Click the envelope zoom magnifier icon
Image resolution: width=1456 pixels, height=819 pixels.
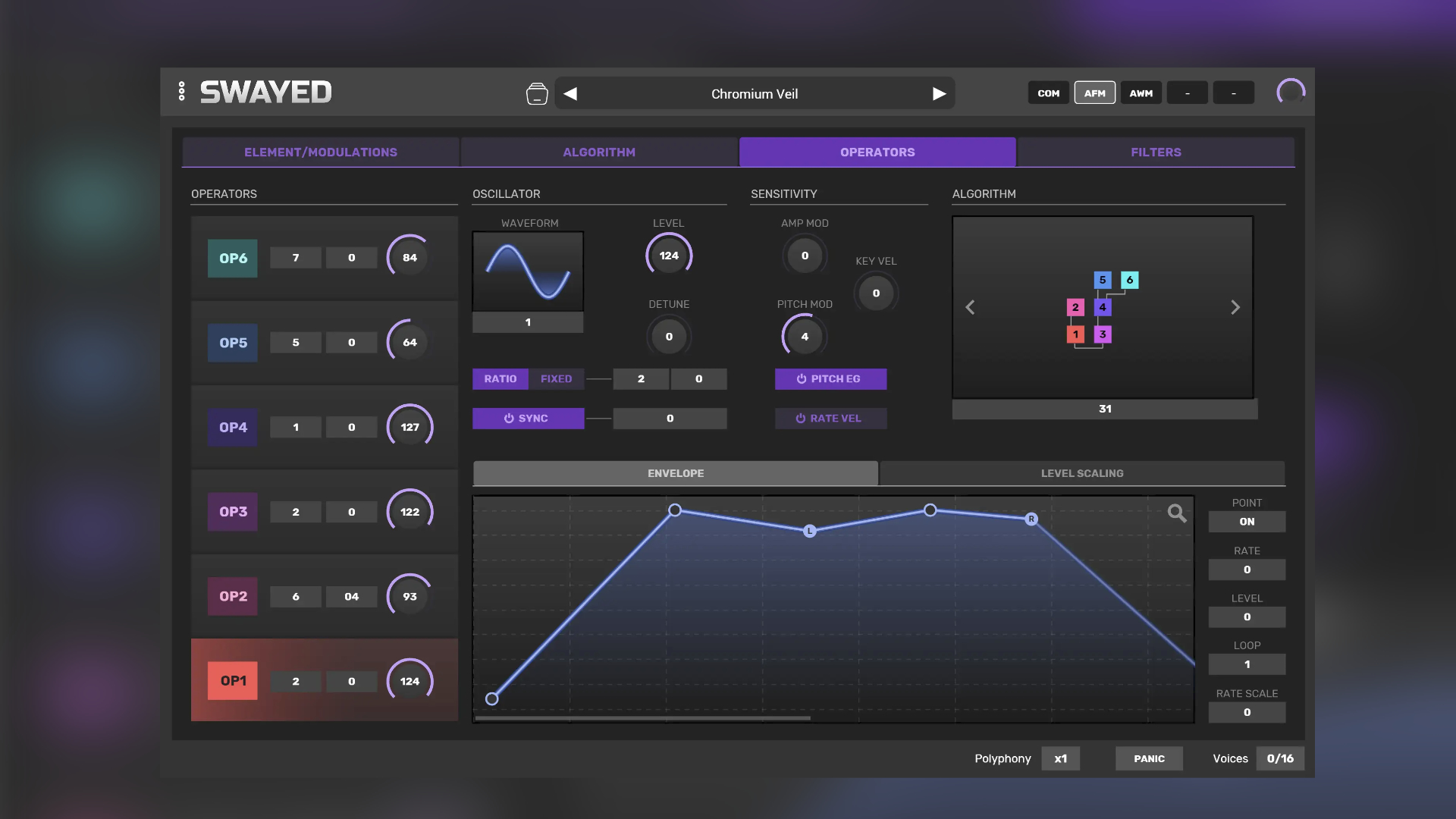(x=1177, y=513)
